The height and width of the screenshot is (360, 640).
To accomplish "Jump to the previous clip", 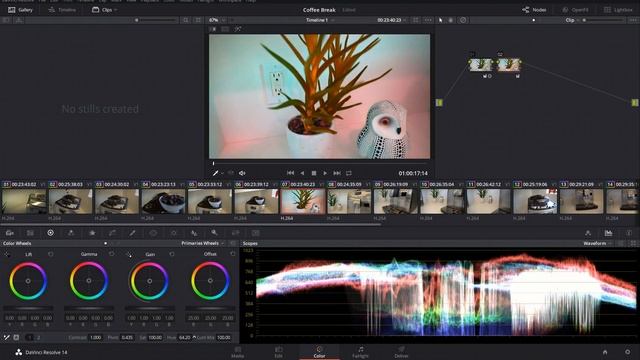I will [x=290, y=173].
